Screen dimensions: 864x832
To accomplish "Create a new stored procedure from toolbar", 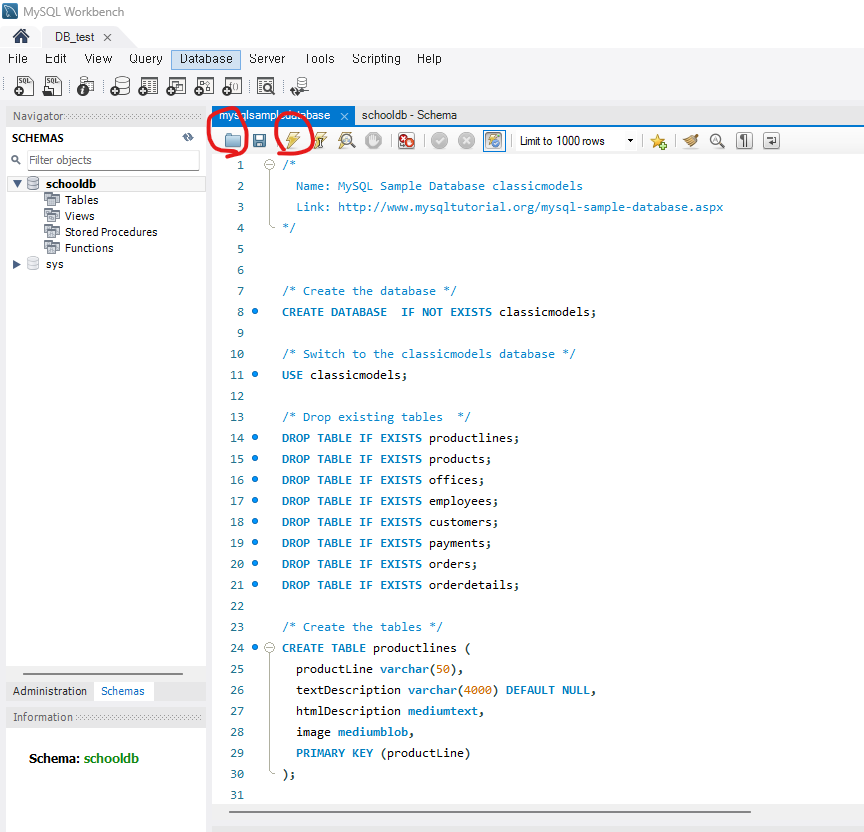I will pos(204,86).
